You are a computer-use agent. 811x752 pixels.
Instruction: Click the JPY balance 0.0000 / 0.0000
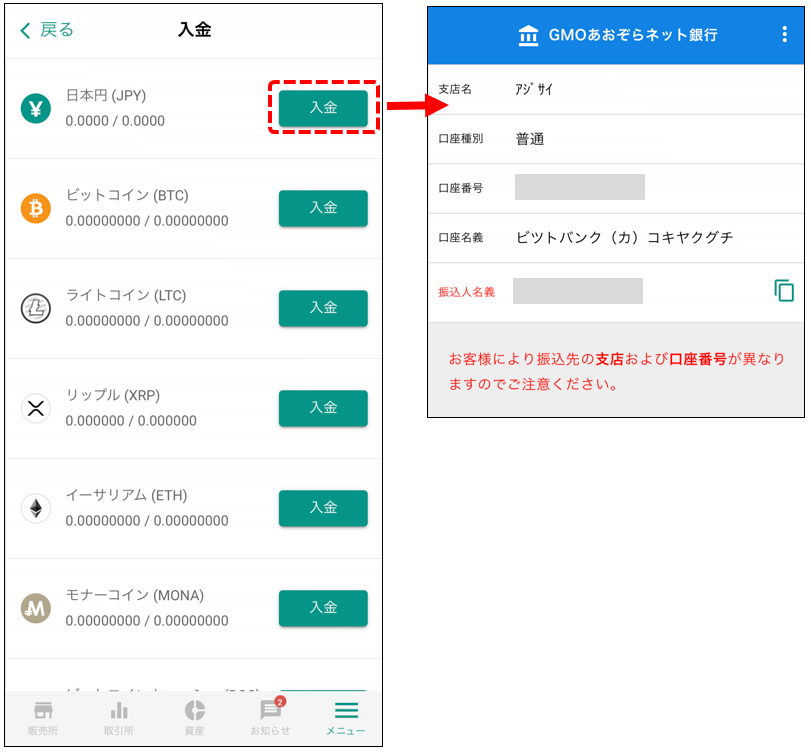[115, 121]
